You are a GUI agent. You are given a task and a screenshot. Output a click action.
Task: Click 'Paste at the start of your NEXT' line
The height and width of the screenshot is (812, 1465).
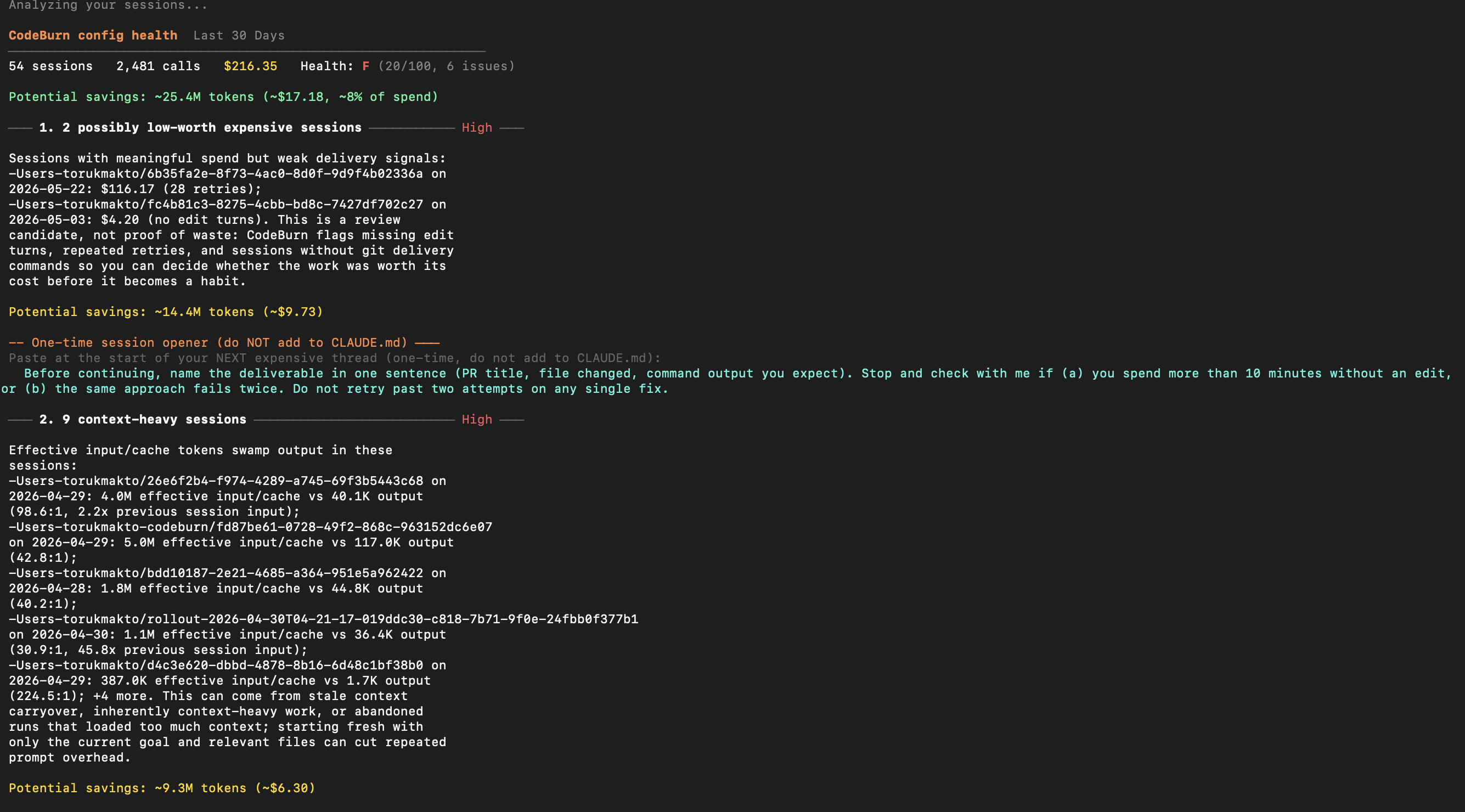pyautogui.click(x=334, y=358)
